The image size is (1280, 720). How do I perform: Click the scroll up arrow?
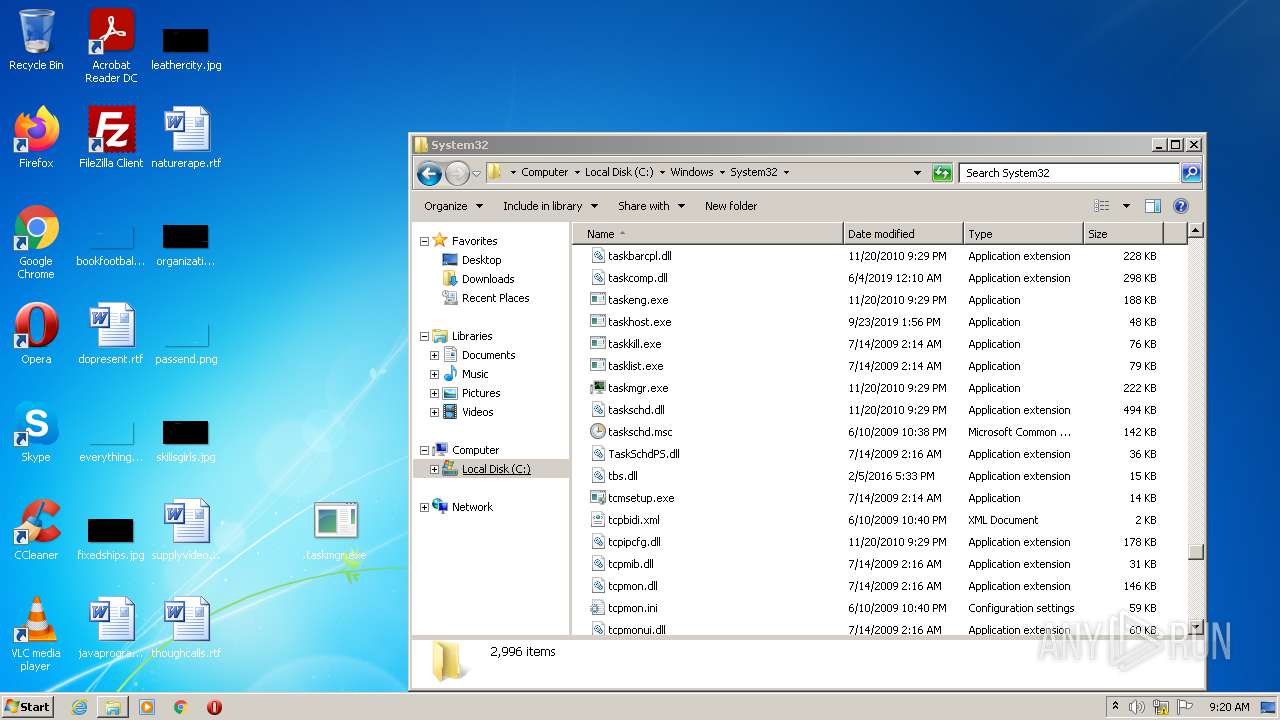coord(1196,231)
